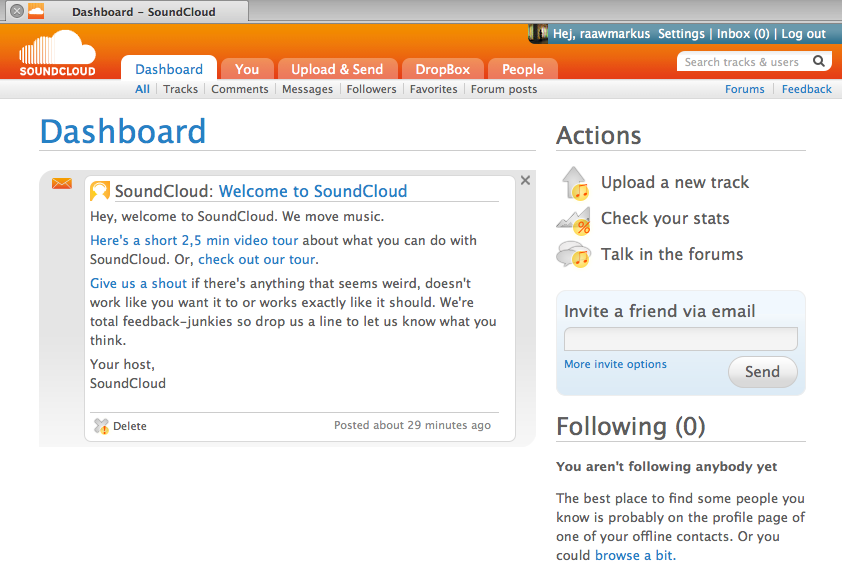
Task: Click Talk in the forums
Action: 672,254
